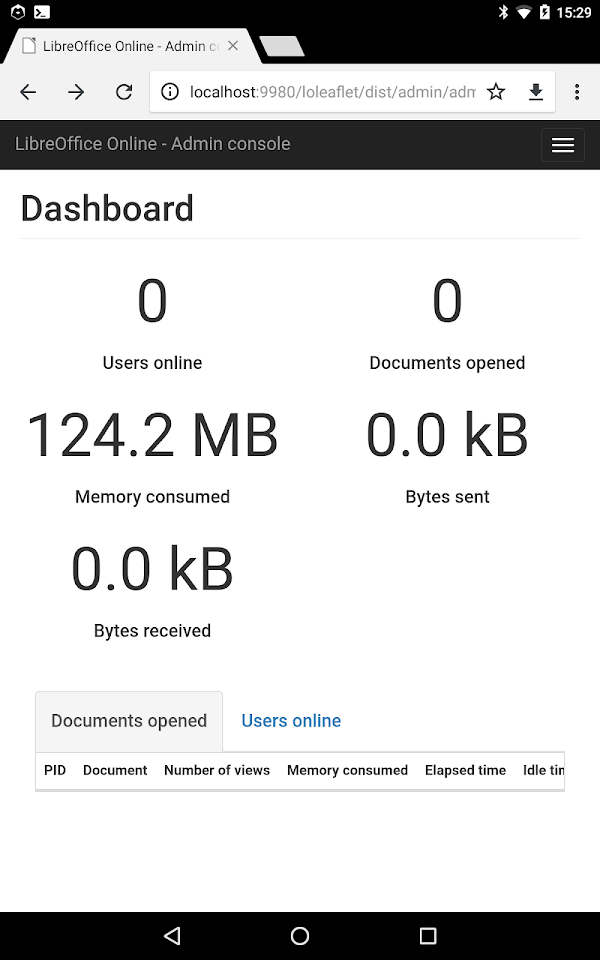The width and height of the screenshot is (600, 960).
Task: Open Chrome three-dot overflow menu
Action: tap(577, 92)
